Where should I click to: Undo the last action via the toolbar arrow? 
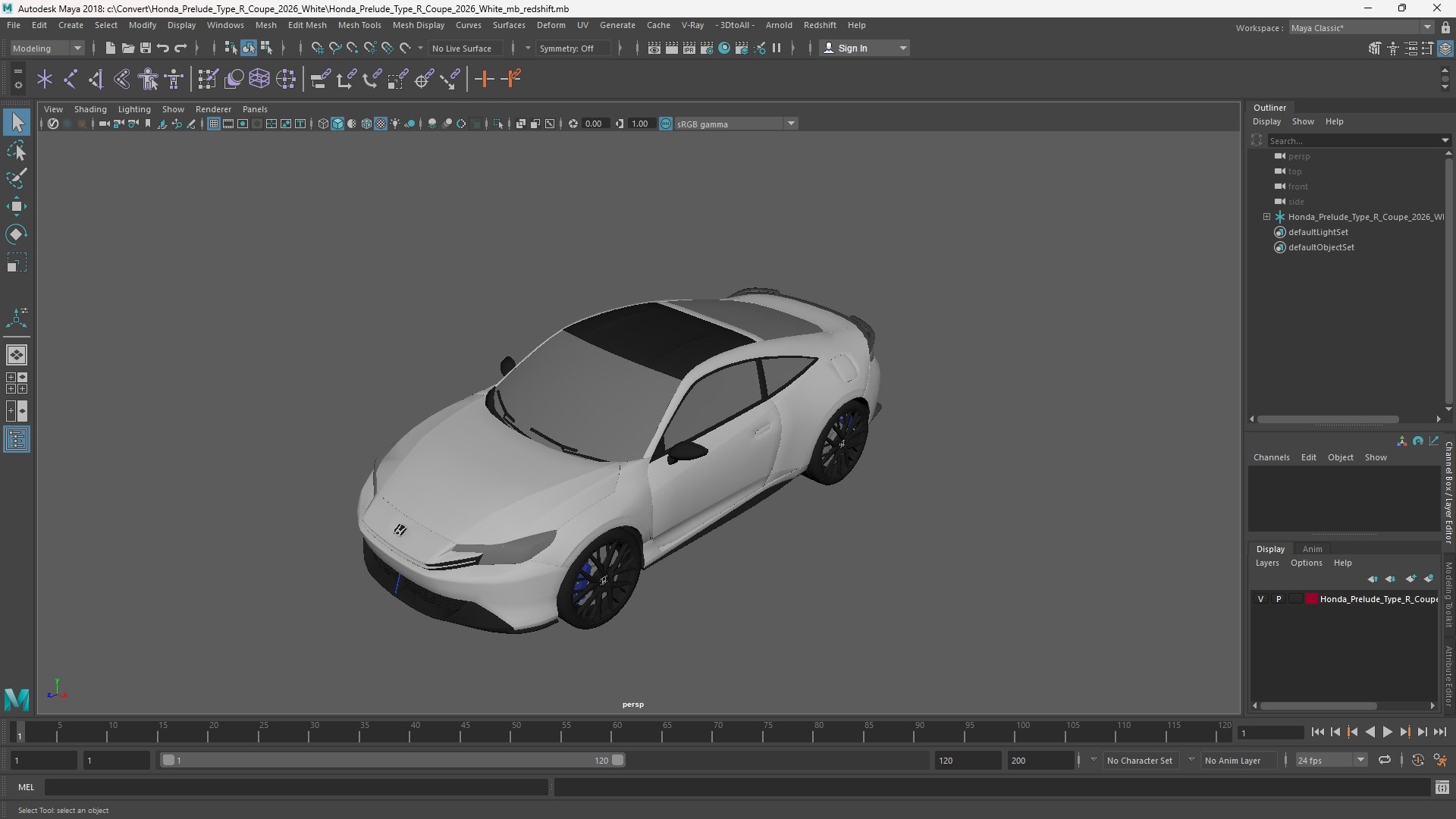point(162,48)
